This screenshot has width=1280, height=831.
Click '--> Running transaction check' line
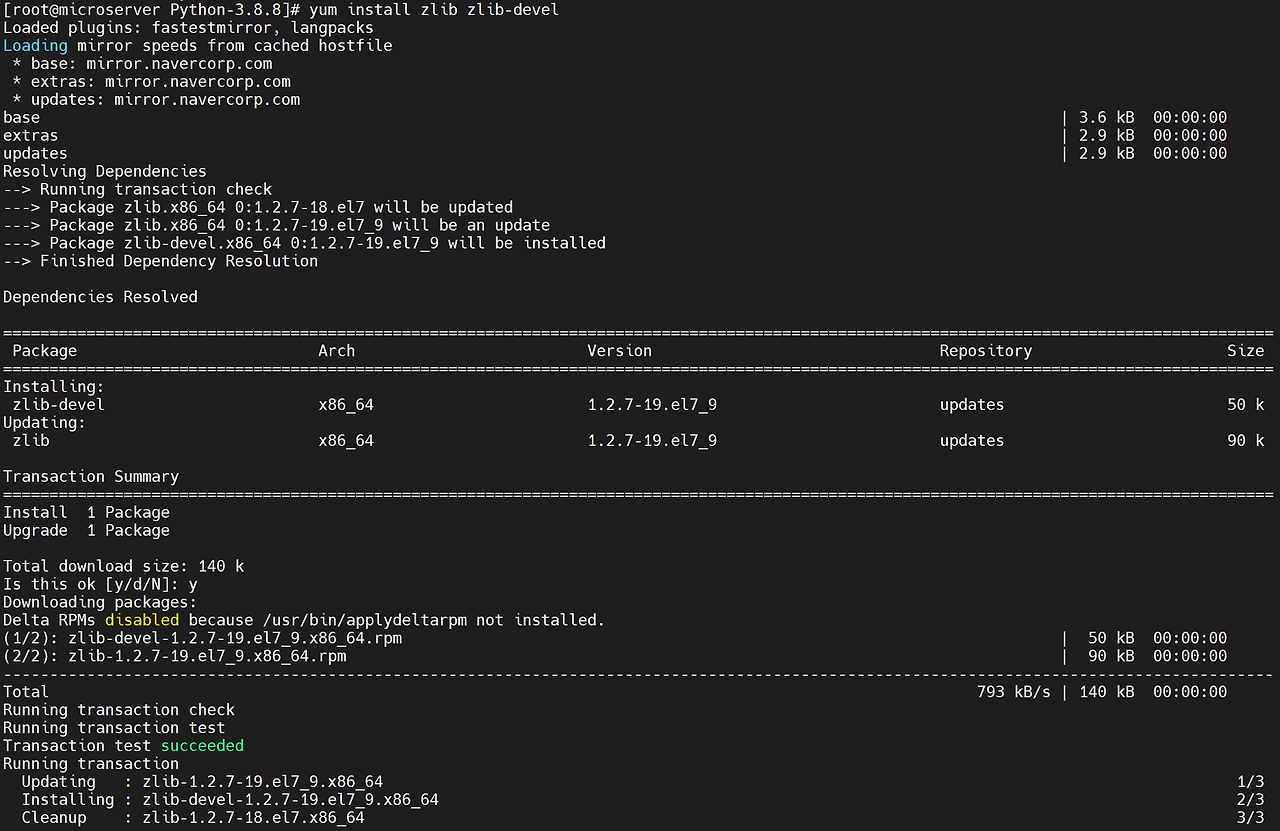point(137,190)
